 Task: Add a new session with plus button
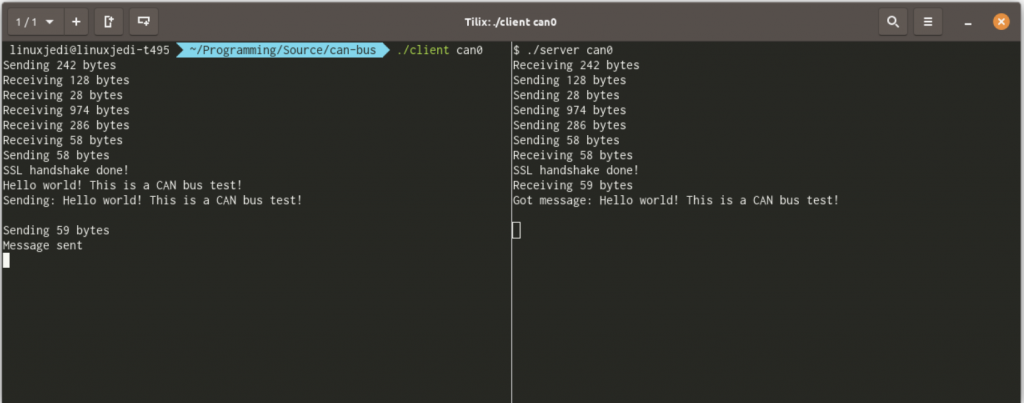(76, 22)
